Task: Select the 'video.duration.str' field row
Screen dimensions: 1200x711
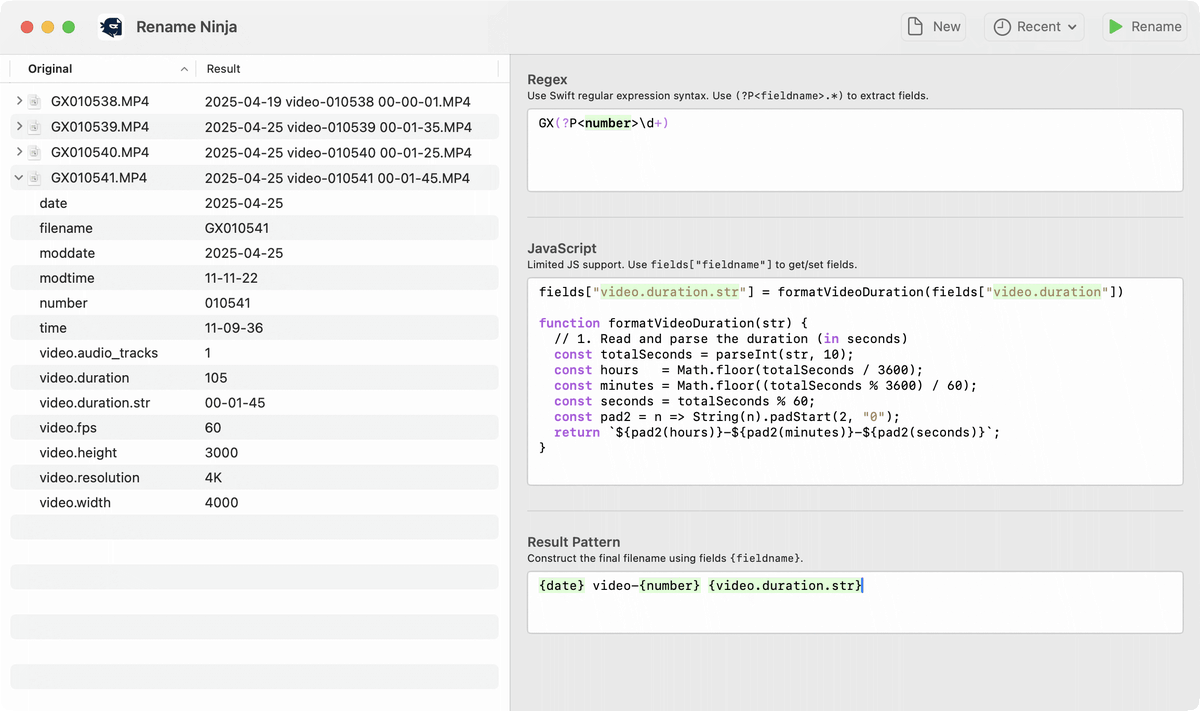Action: (254, 403)
